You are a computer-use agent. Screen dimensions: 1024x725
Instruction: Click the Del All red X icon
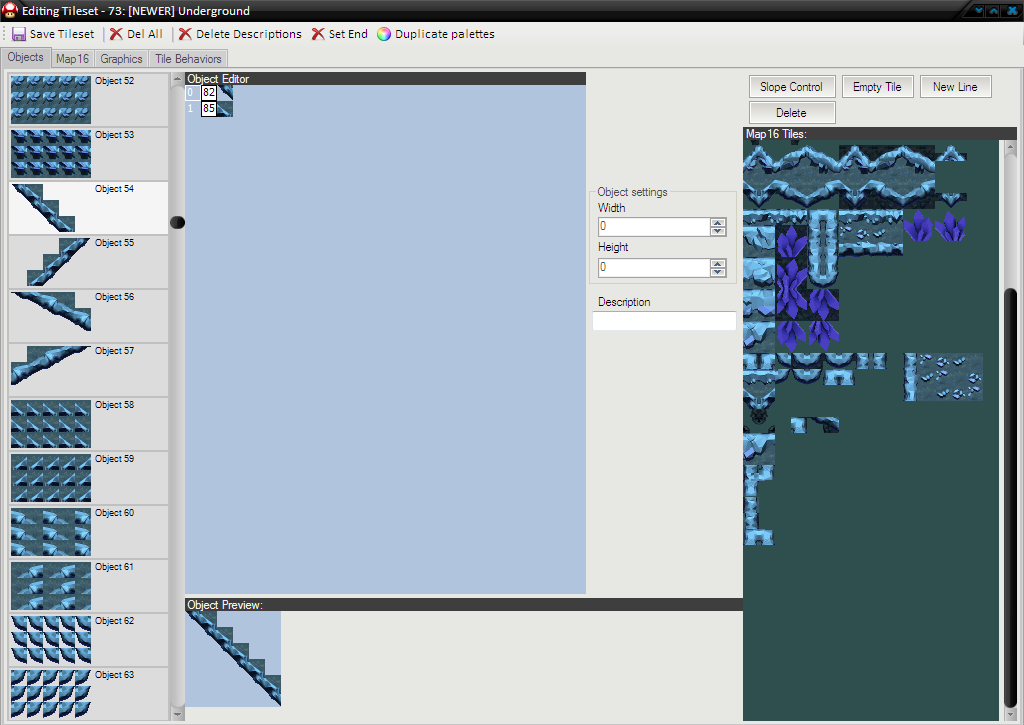click(x=117, y=34)
